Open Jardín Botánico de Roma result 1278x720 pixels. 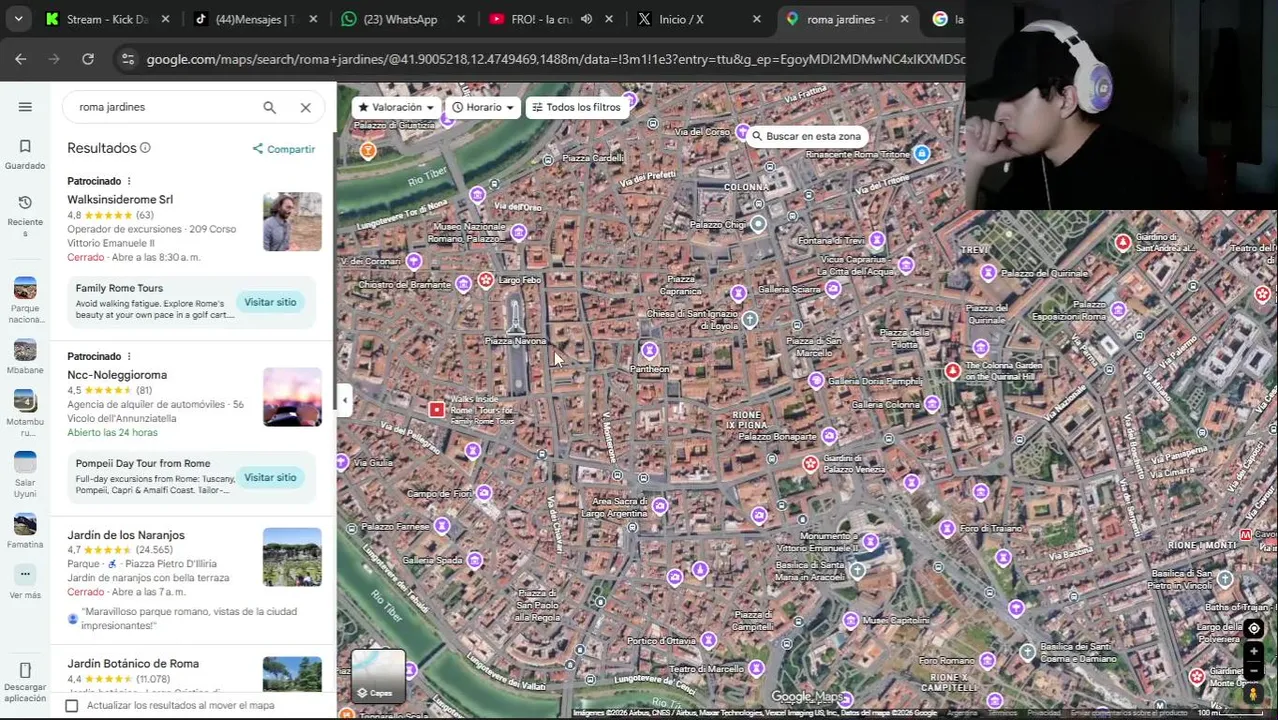133,663
